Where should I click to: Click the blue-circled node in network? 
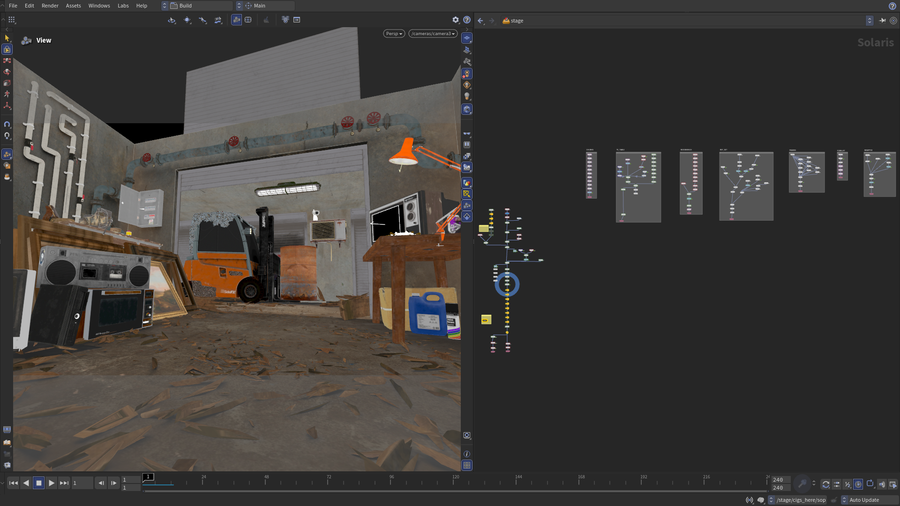pyautogui.click(x=507, y=284)
